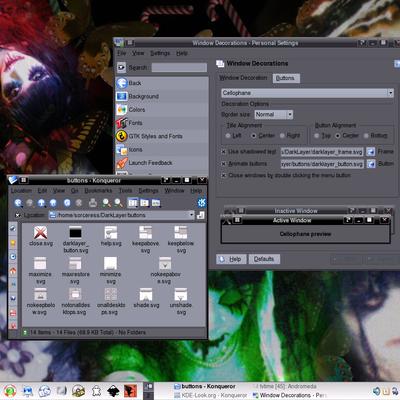The height and width of the screenshot is (400, 400).
Task: Click the volume speaker icon in the system tray
Action: pos(377,391)
